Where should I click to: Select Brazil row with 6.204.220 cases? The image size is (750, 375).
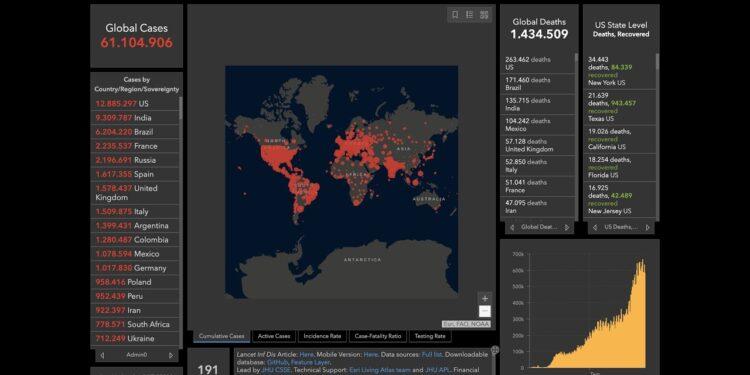(x=135, y=132)
